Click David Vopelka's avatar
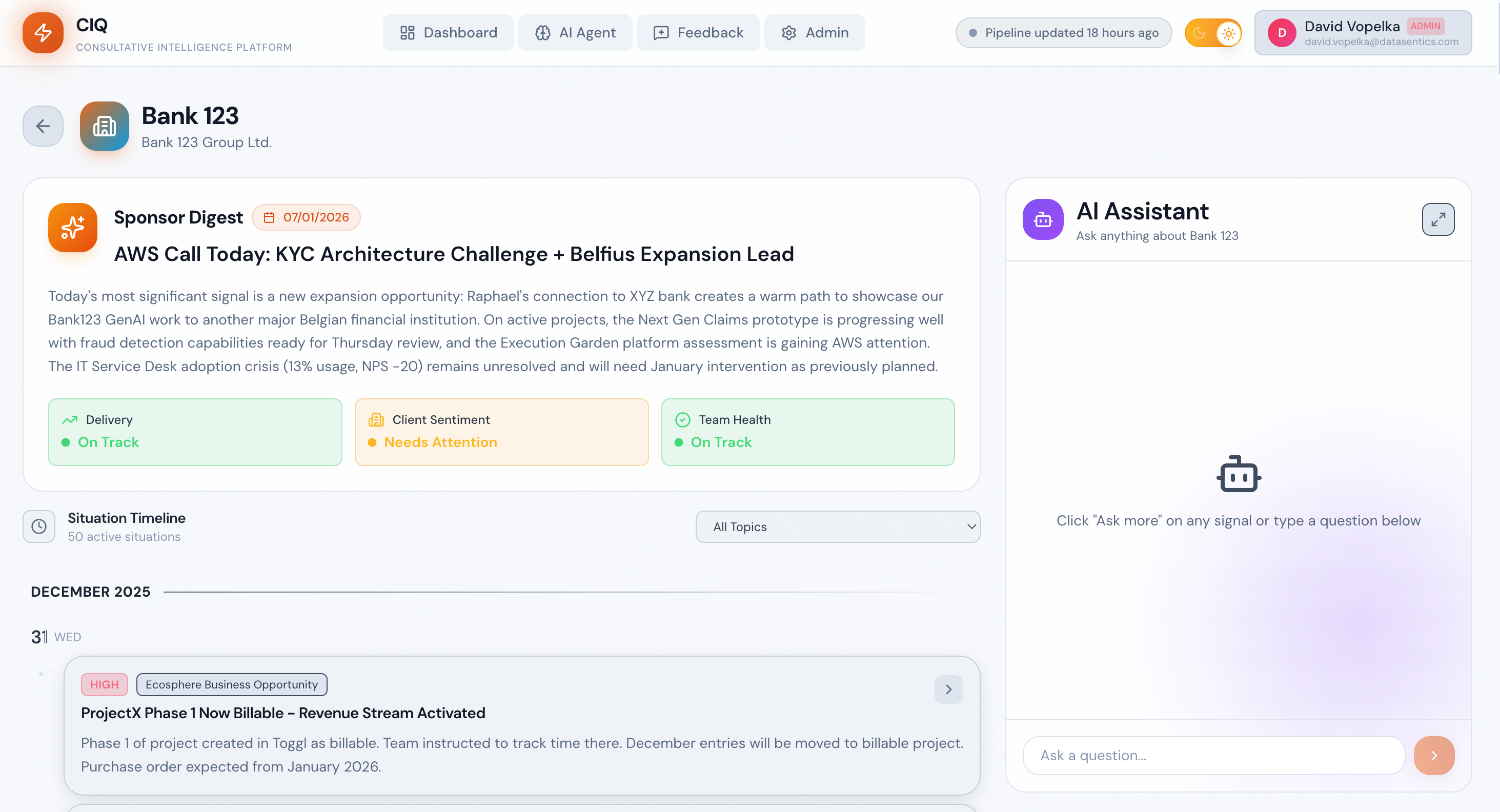The height and width of the screenshot is (812, 1500). tap(1281, 33)
